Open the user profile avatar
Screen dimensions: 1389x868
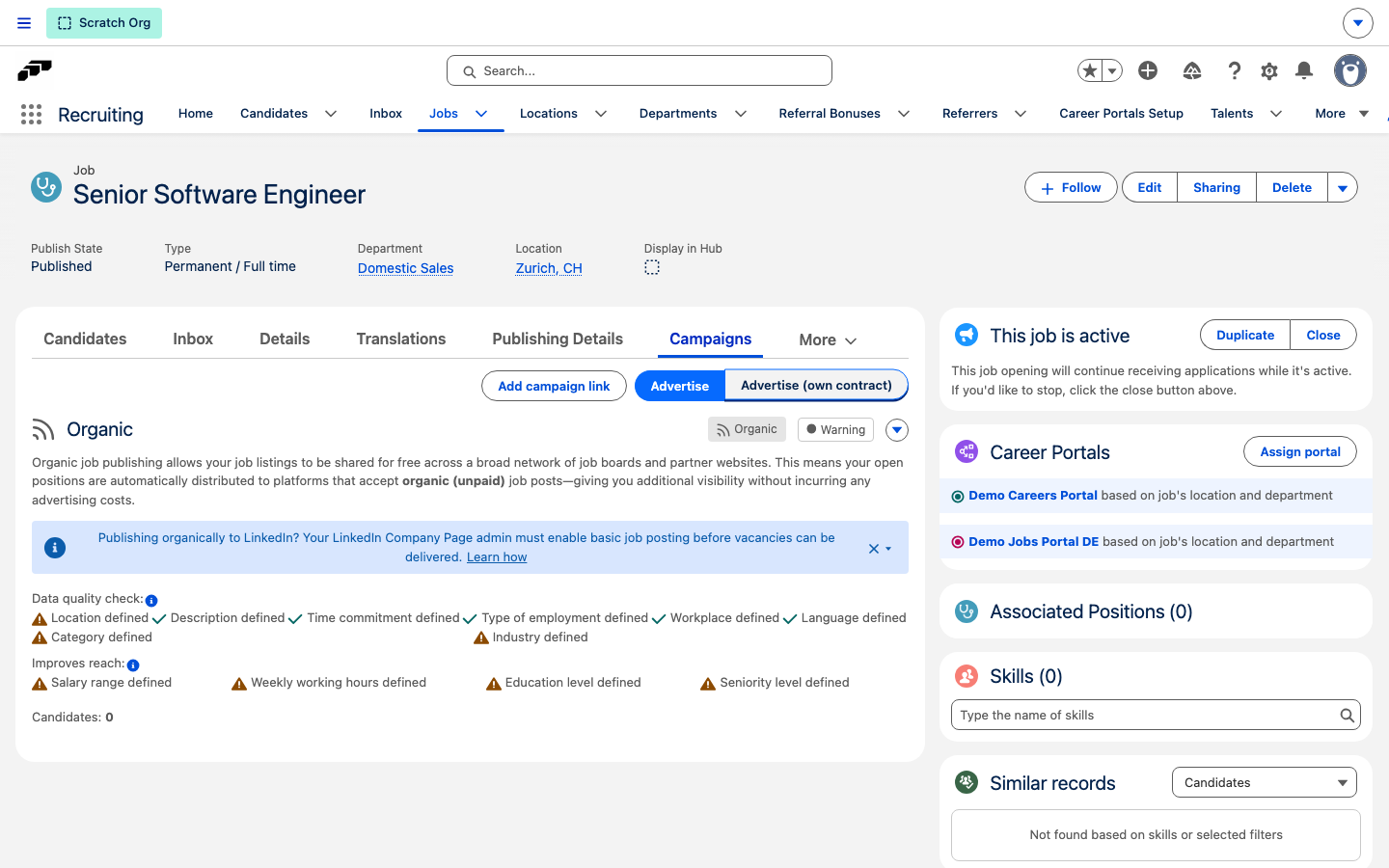pos(1350,70)
